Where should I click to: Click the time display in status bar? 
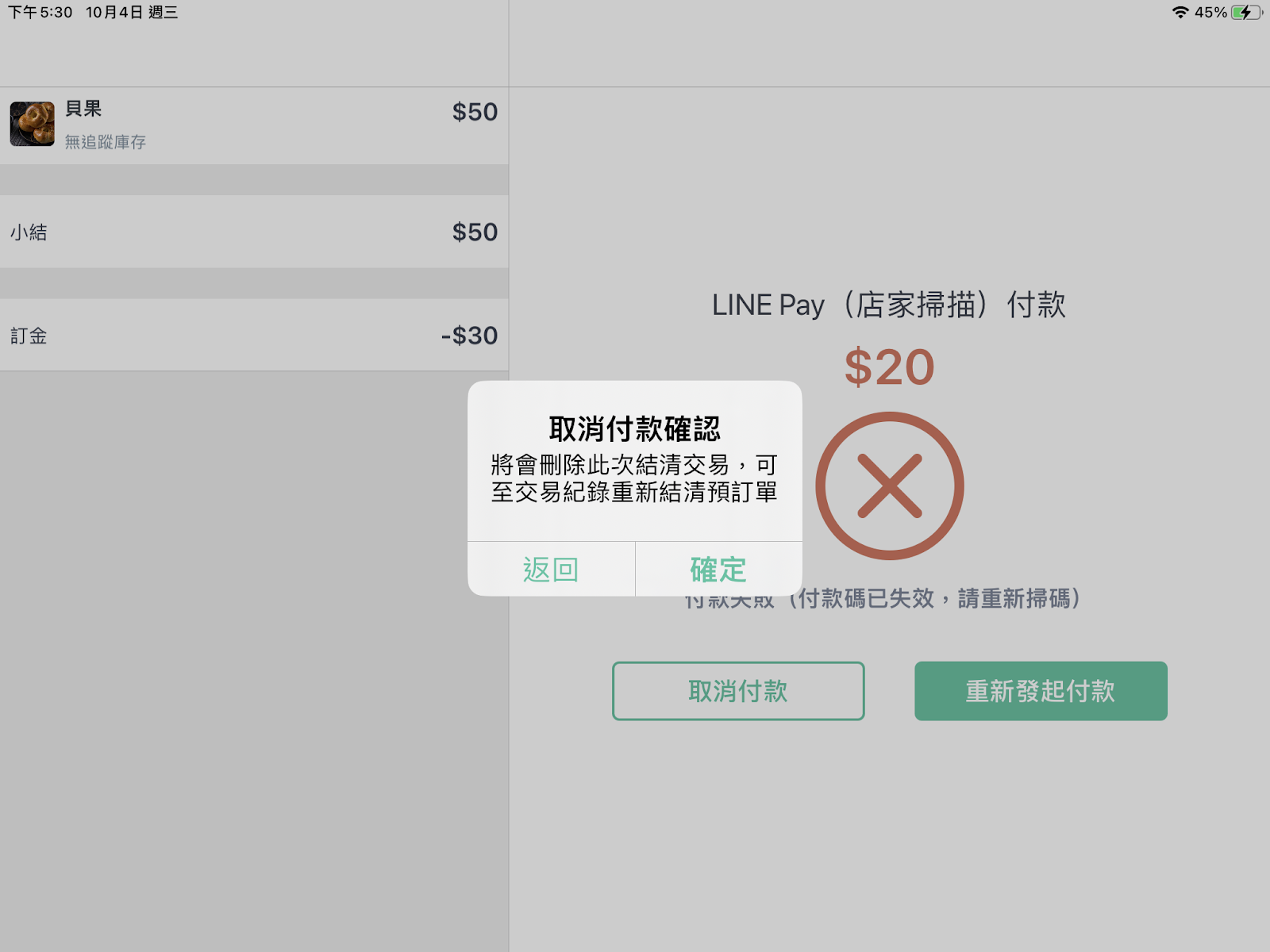pyautogui.click(x=40, y=13)
